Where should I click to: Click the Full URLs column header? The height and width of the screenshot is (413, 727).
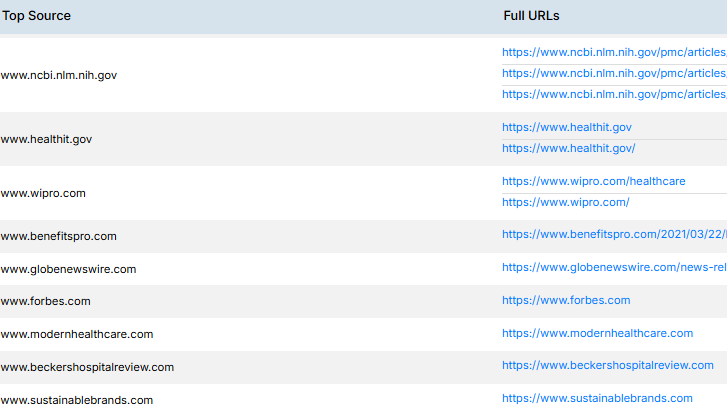(531, 17)
